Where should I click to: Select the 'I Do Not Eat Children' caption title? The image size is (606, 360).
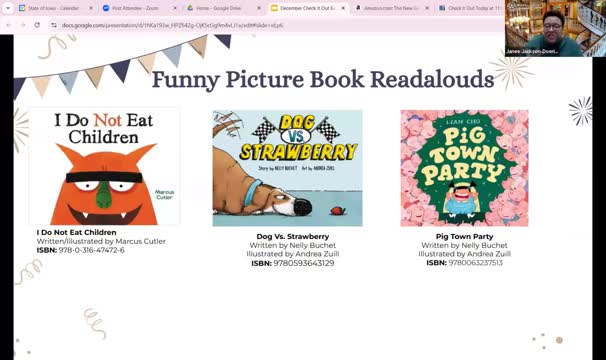coord(77,232)
